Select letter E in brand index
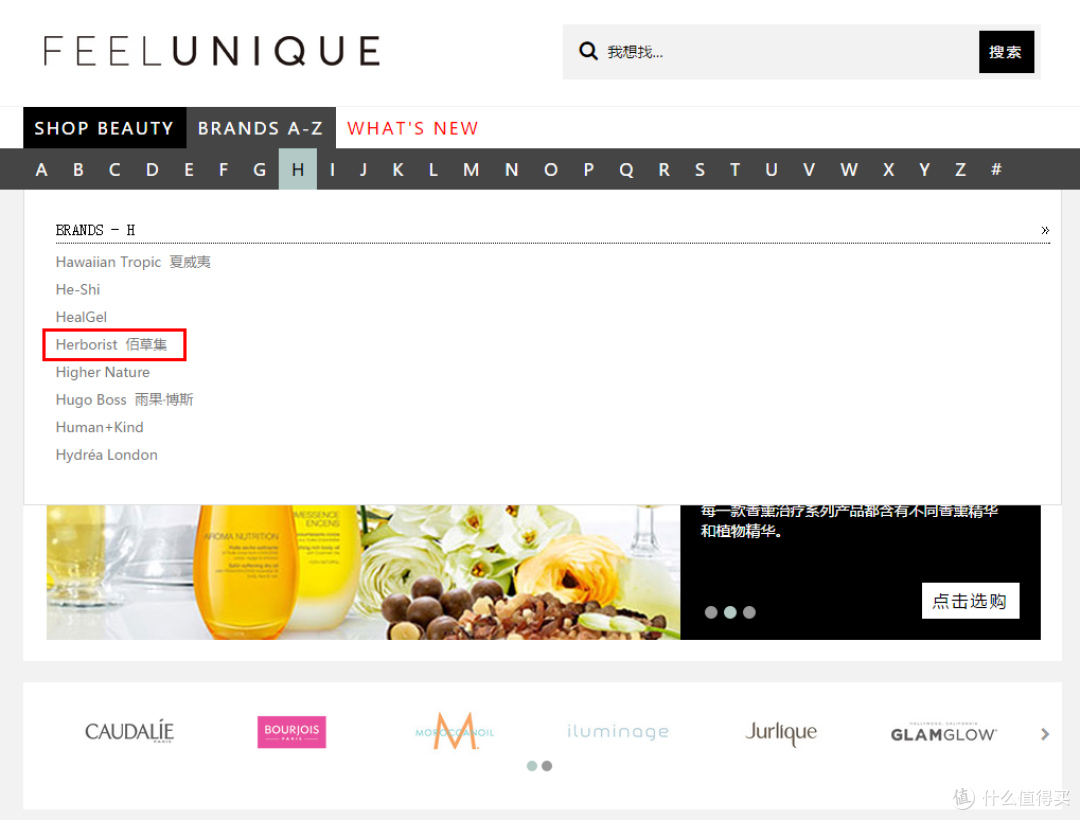Viewport: 1080px width, 820px height. (189, 169)
